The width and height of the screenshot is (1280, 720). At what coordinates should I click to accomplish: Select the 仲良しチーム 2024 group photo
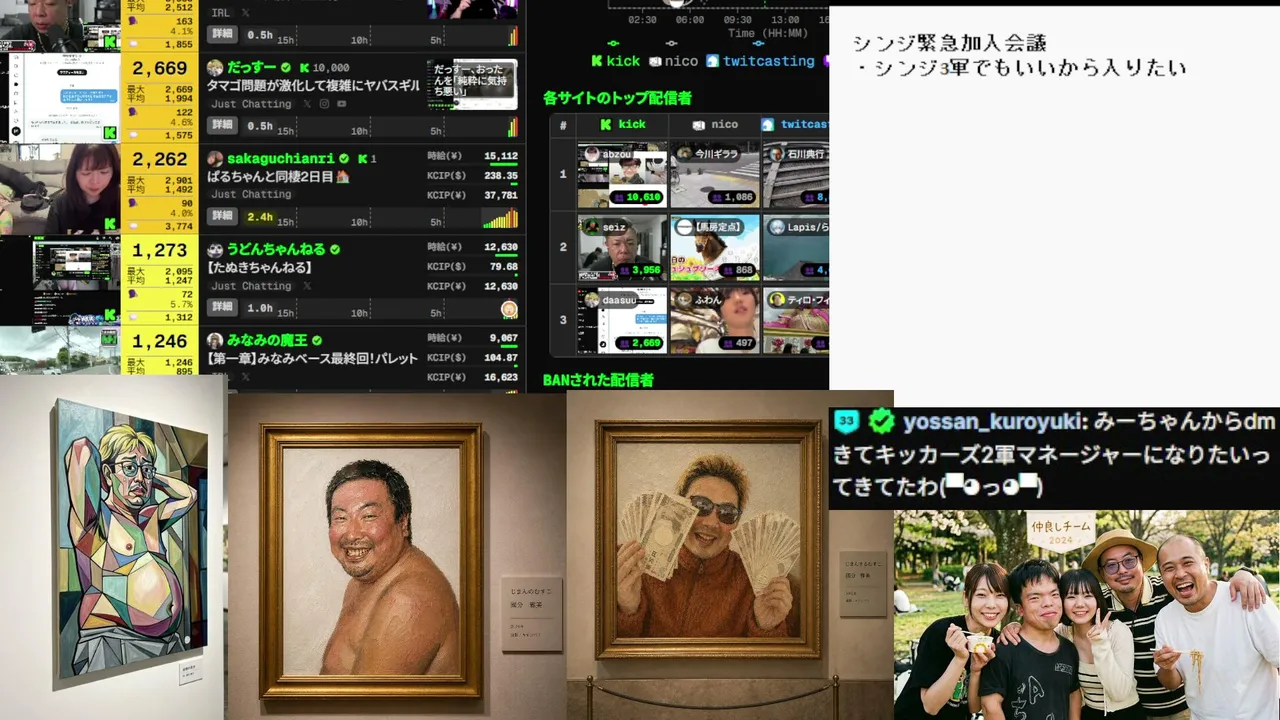pos(1087,615)
